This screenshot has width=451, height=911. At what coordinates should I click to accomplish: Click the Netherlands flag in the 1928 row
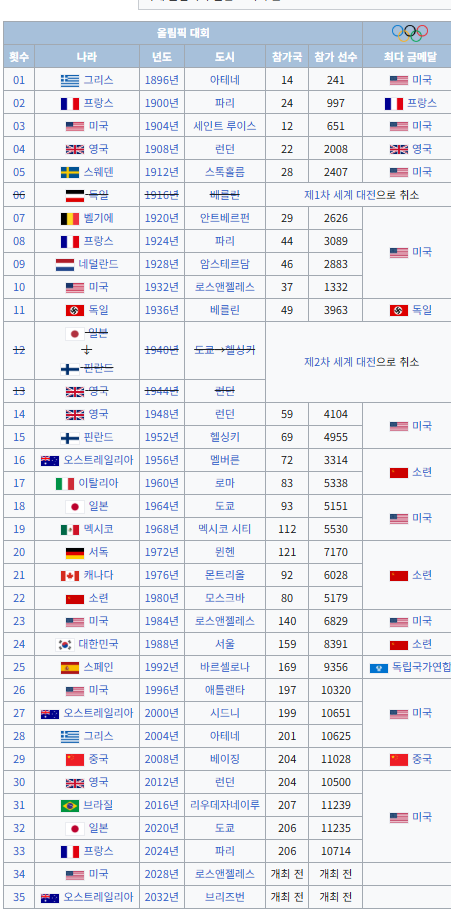point(65,264)
